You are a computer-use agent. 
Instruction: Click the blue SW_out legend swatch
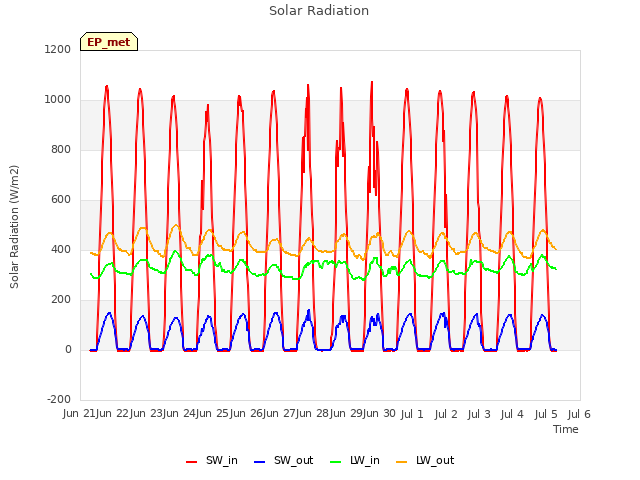(260, 462)
